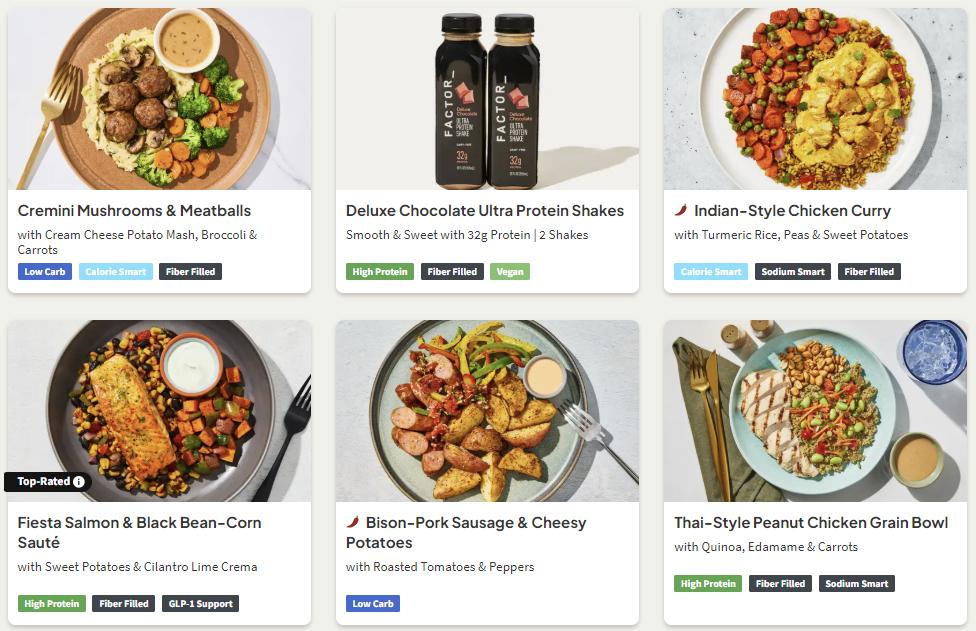
Task: Open the Thai-Style Peanut Chicken Grain Bowl title
Action: [810, 523]
